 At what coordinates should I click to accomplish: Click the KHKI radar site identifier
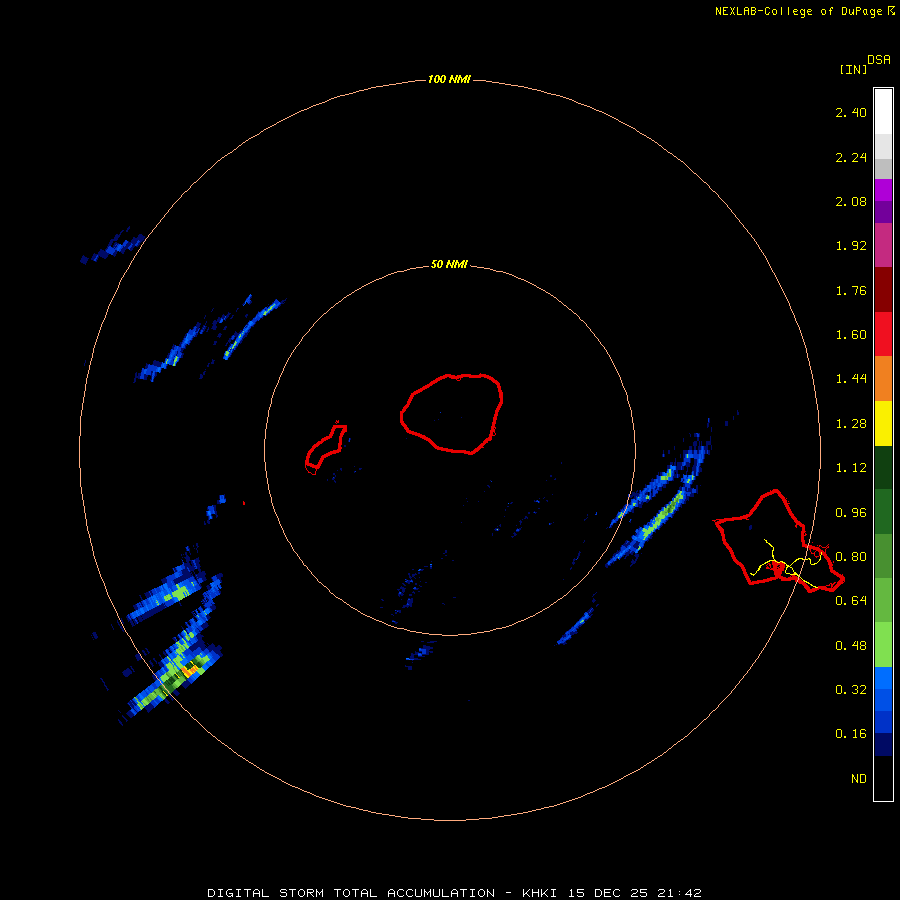(541, 893)
